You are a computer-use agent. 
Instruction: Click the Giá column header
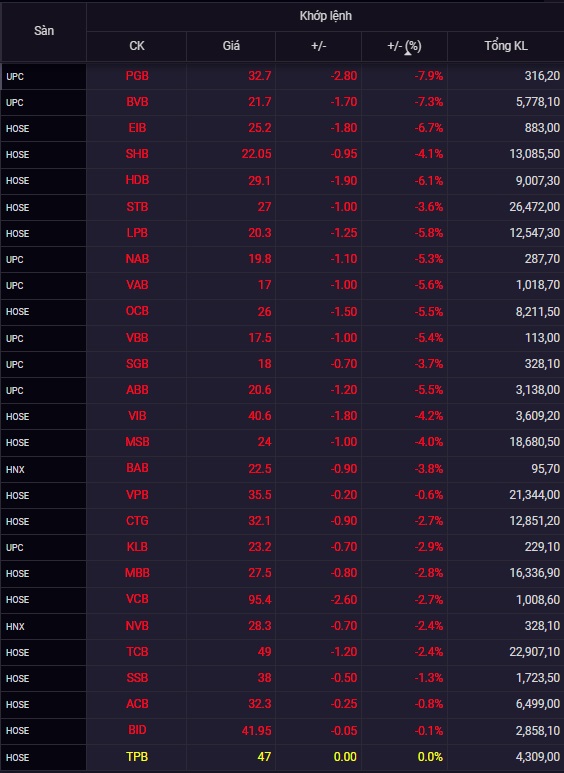[231, 46]
